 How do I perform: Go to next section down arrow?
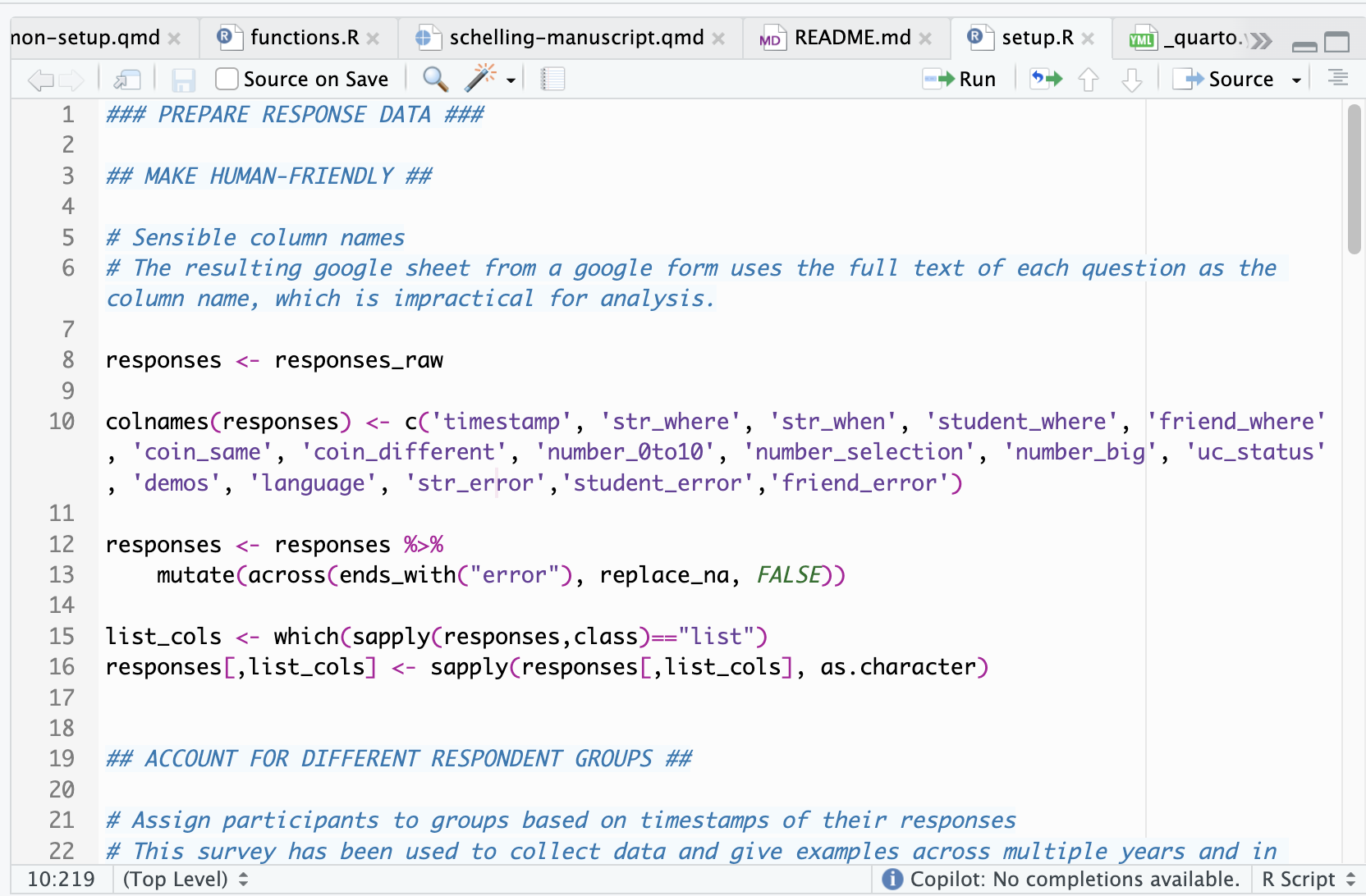click(x=1132, y=80)
